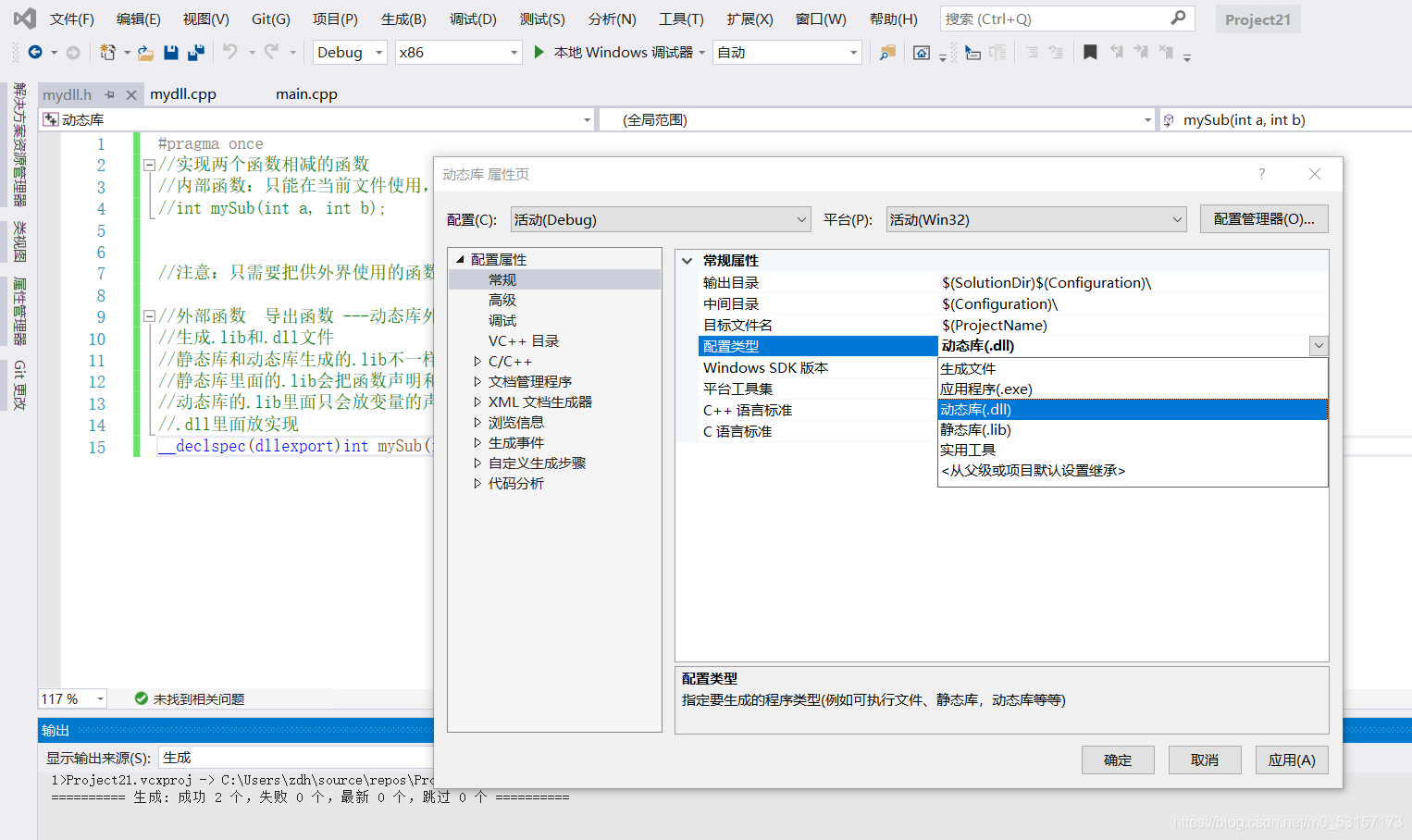The image size is (1412, 840).
Task: Select 应用程序(.exe) from the dropdown list
Action: coord(1133,389)
